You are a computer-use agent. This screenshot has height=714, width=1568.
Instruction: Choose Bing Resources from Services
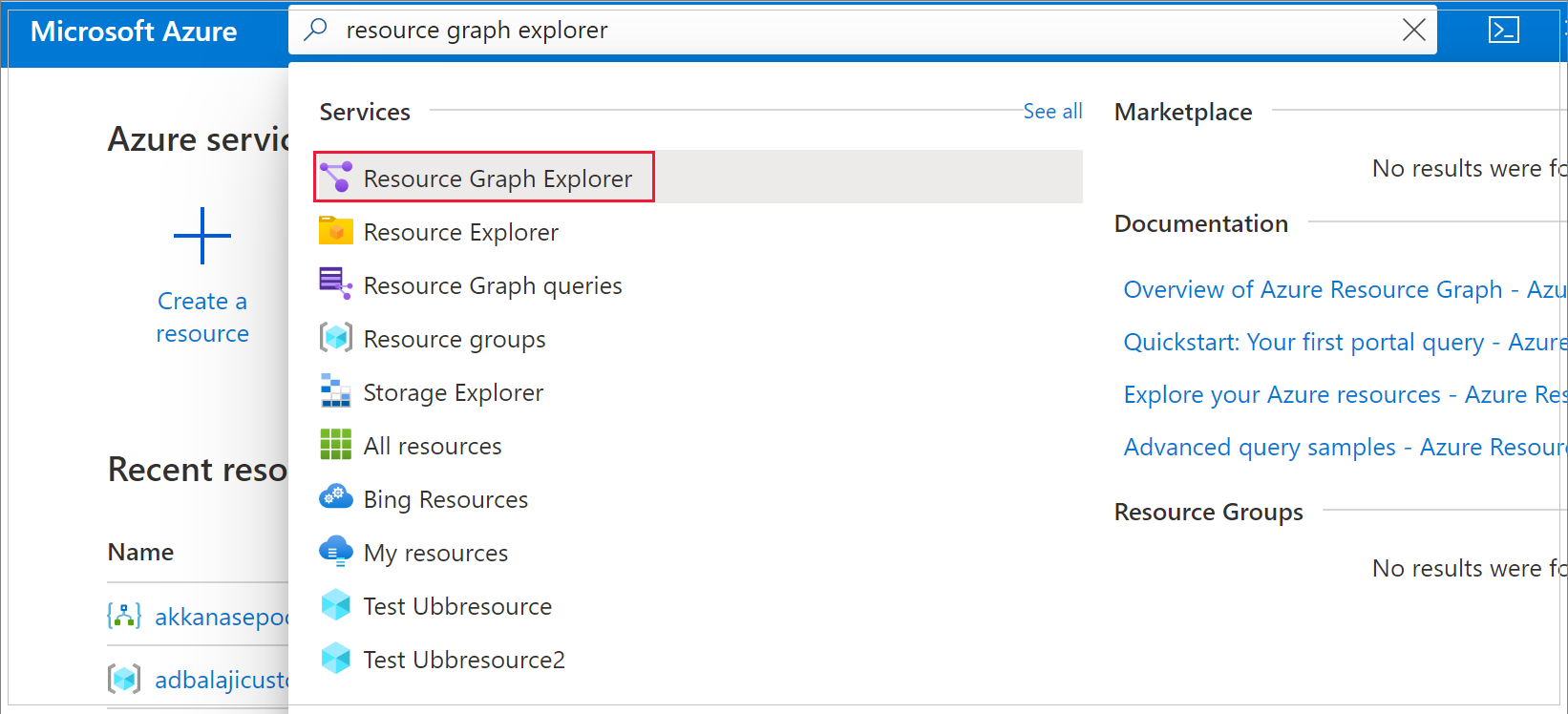[x=446, y=499]
